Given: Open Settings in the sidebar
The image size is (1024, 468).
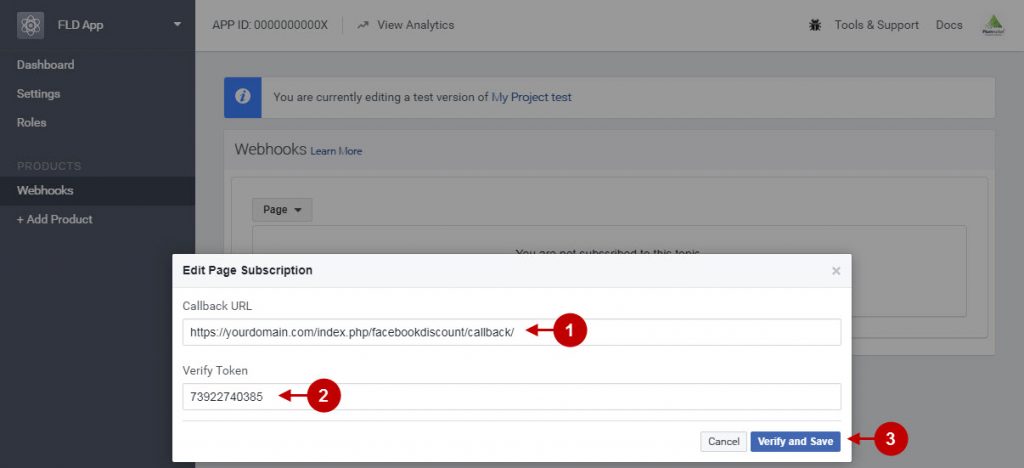Looking at the screenshot, I should point(39,93).
